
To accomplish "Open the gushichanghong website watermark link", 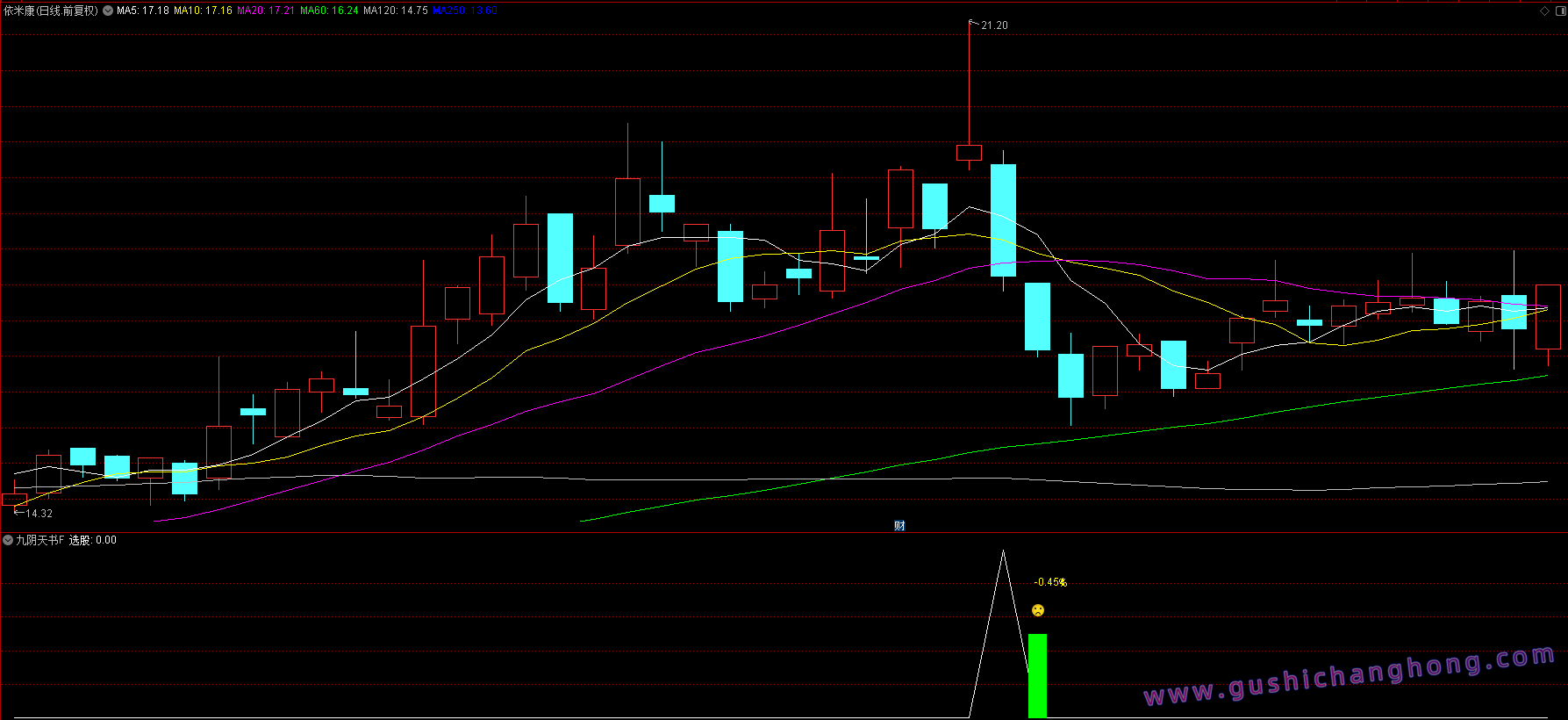I will pyautogui.click(x=1350, y=676).
